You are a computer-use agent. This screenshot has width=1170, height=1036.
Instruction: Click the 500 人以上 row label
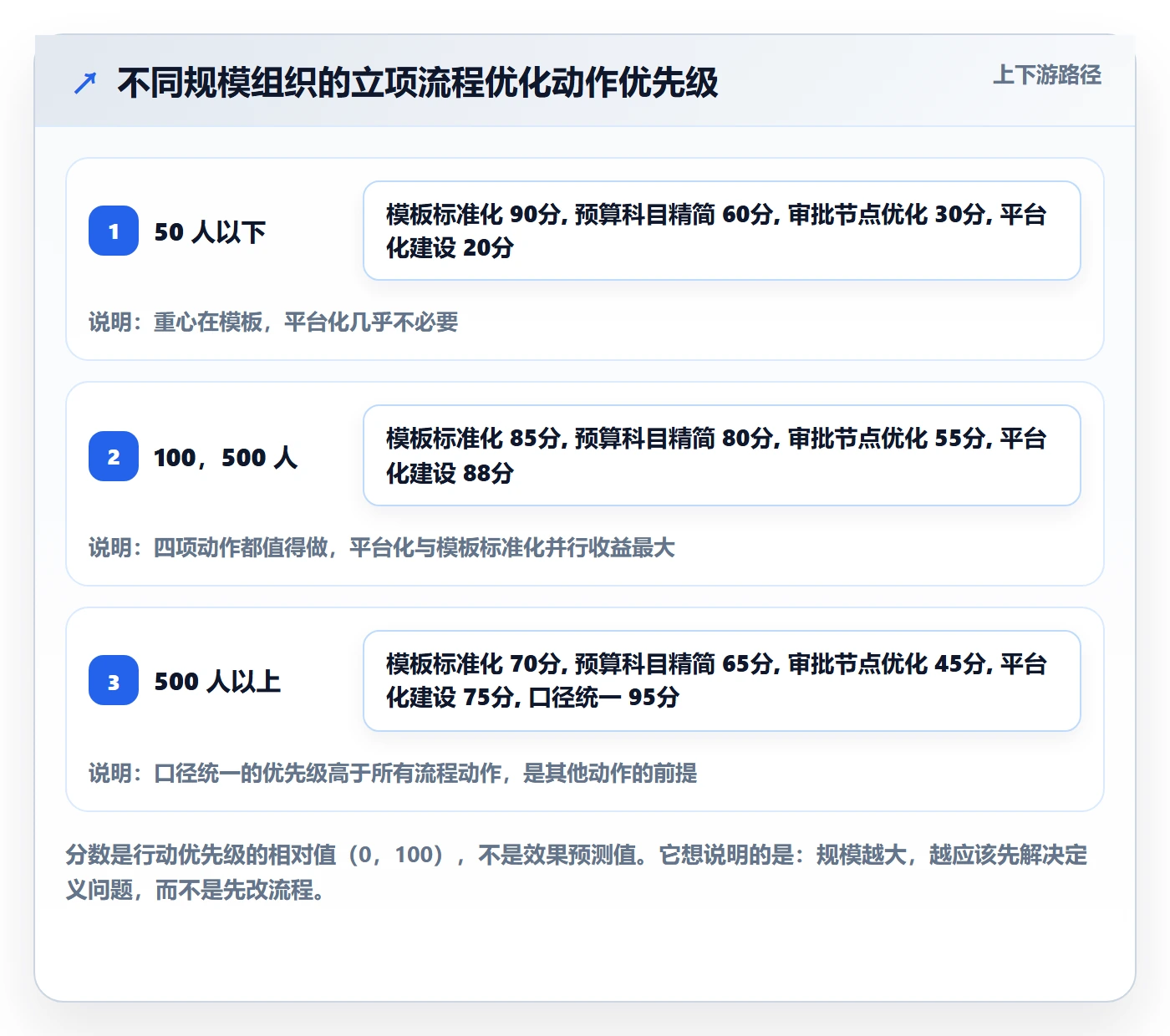tap(217, 681)
